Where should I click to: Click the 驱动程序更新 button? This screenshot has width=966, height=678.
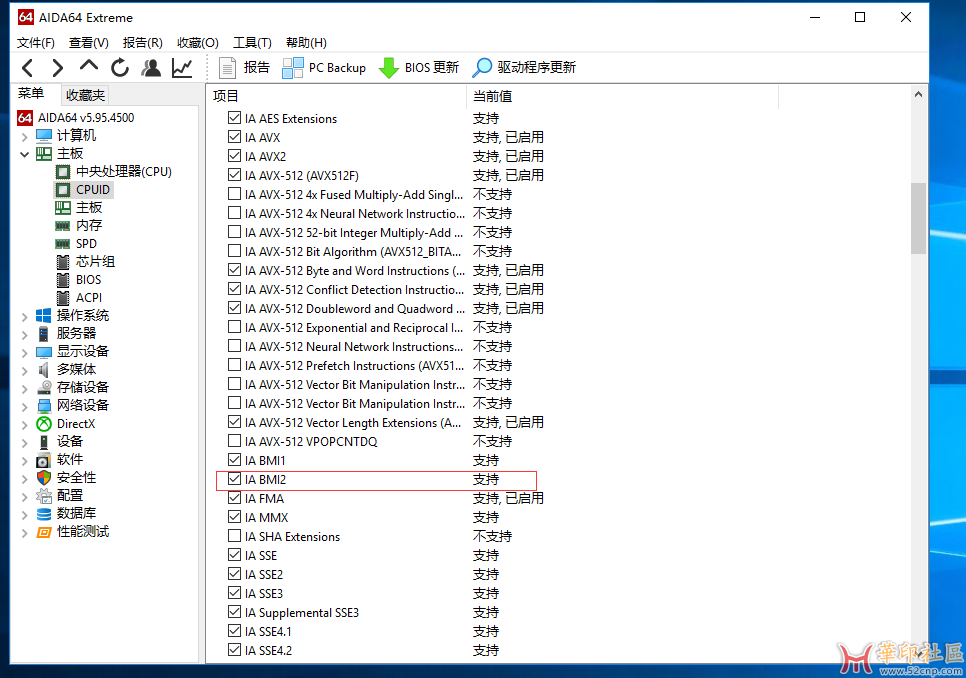524,67
